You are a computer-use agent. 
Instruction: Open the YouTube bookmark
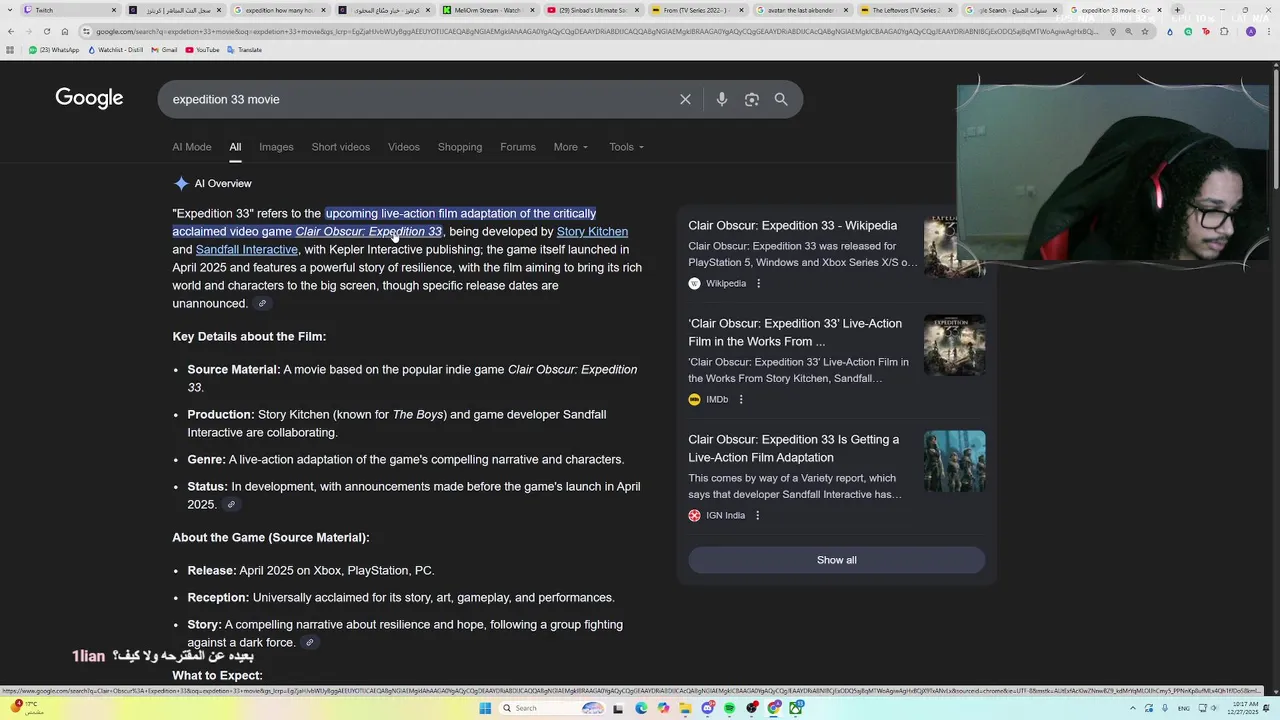tap(201, 50)
